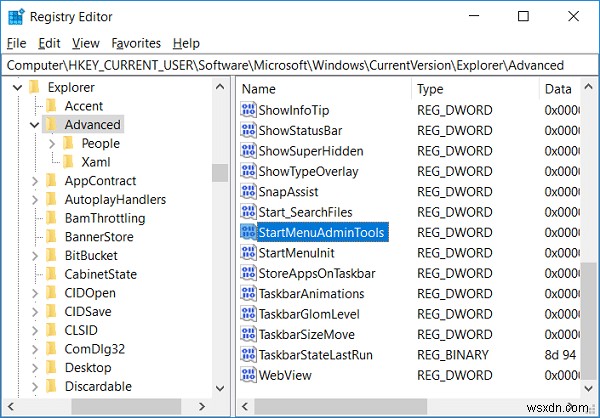Expand the CIDSave key
600x418 pixels.
click(35, 312)
